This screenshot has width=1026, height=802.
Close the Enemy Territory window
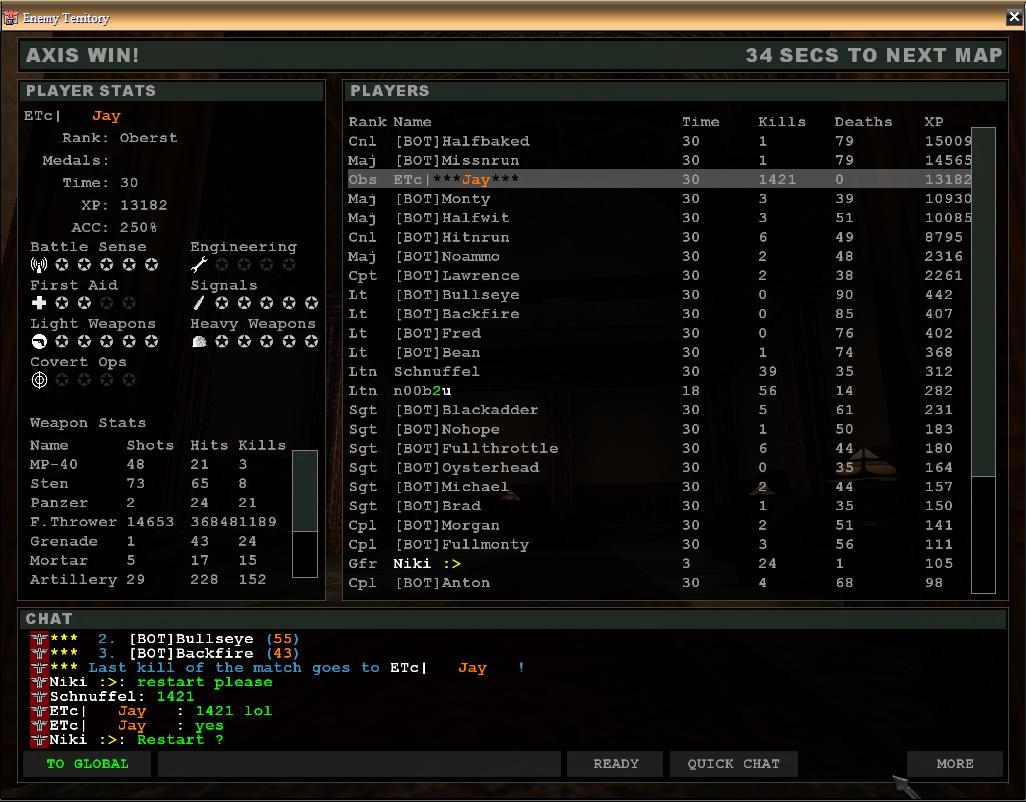click(x=1014, y=17)
